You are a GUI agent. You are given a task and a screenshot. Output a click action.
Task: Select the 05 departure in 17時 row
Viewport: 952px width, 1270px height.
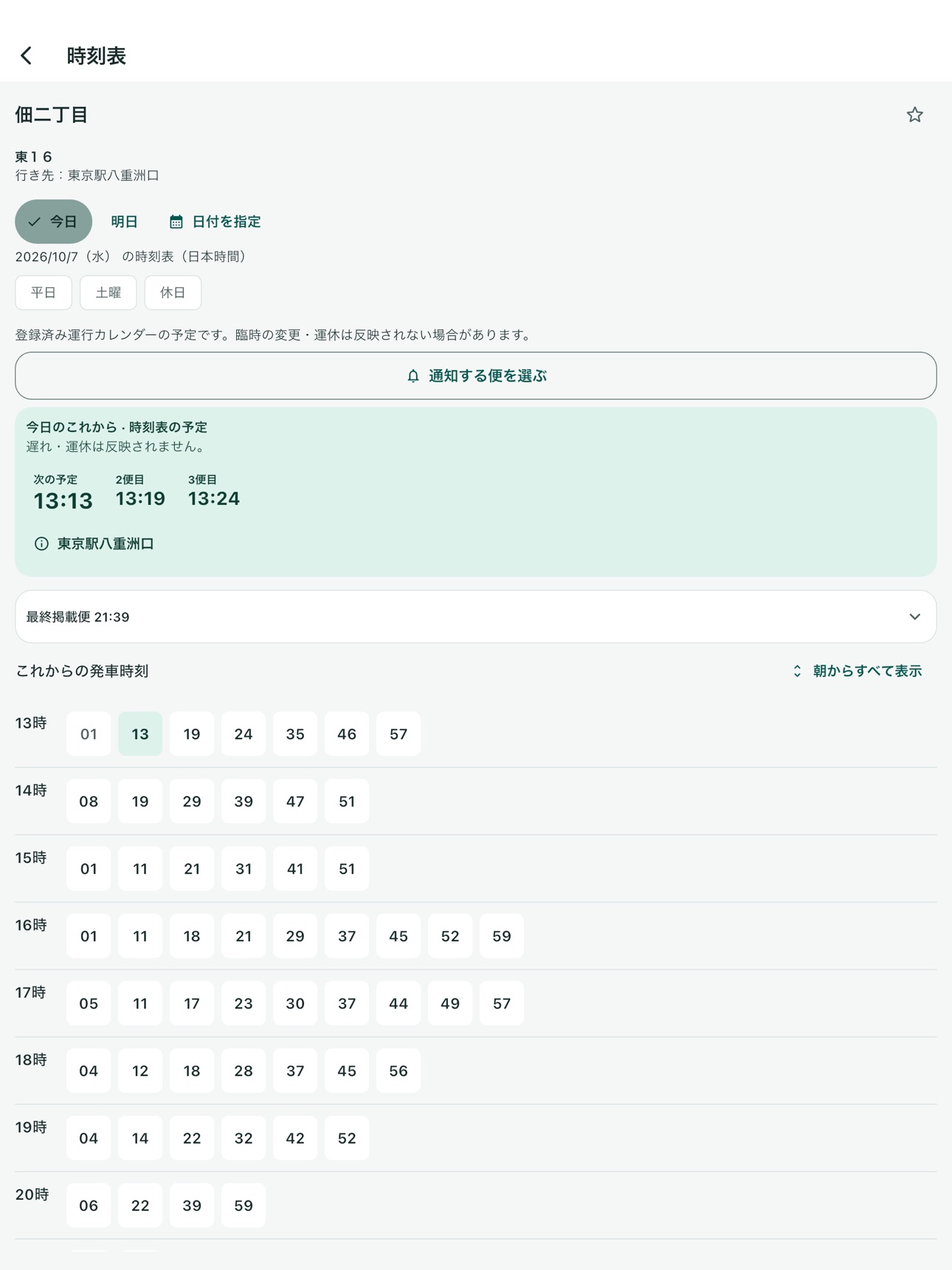pyautogui.click(x=89, y=1003)
